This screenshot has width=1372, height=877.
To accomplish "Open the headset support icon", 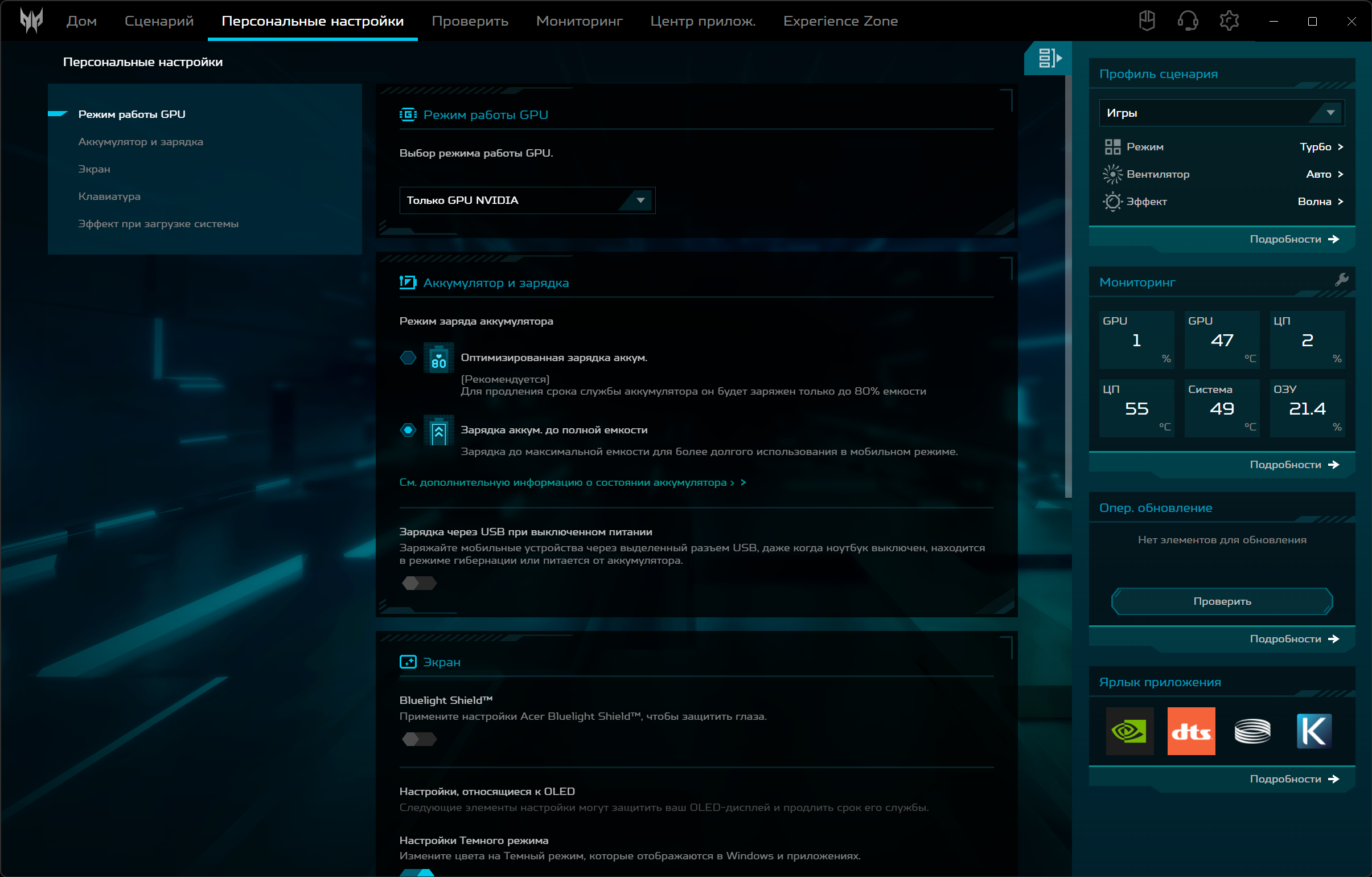I will tap(1188, 21).
